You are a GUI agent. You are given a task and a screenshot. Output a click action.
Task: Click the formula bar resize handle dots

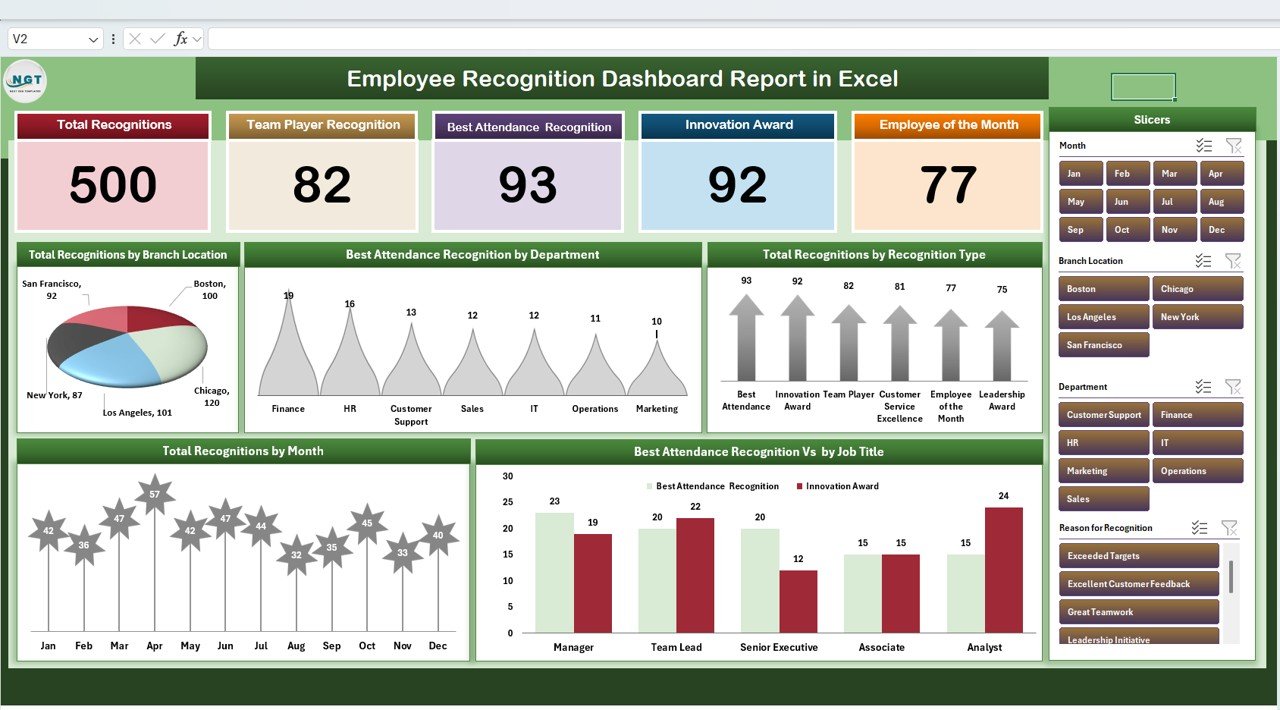pyautogui.click(x=113, y=40)
